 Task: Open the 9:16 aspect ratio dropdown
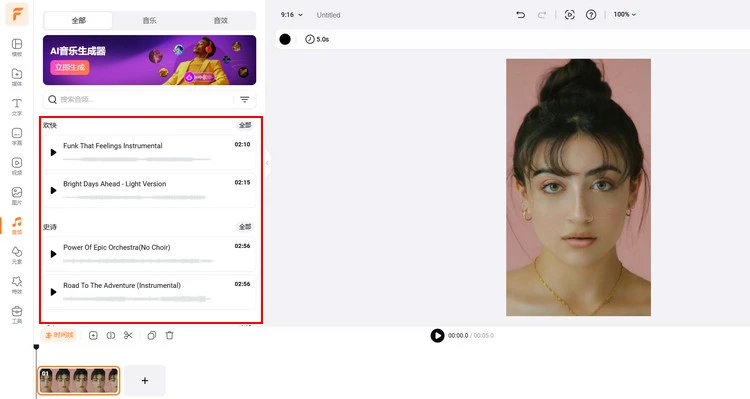292,15
